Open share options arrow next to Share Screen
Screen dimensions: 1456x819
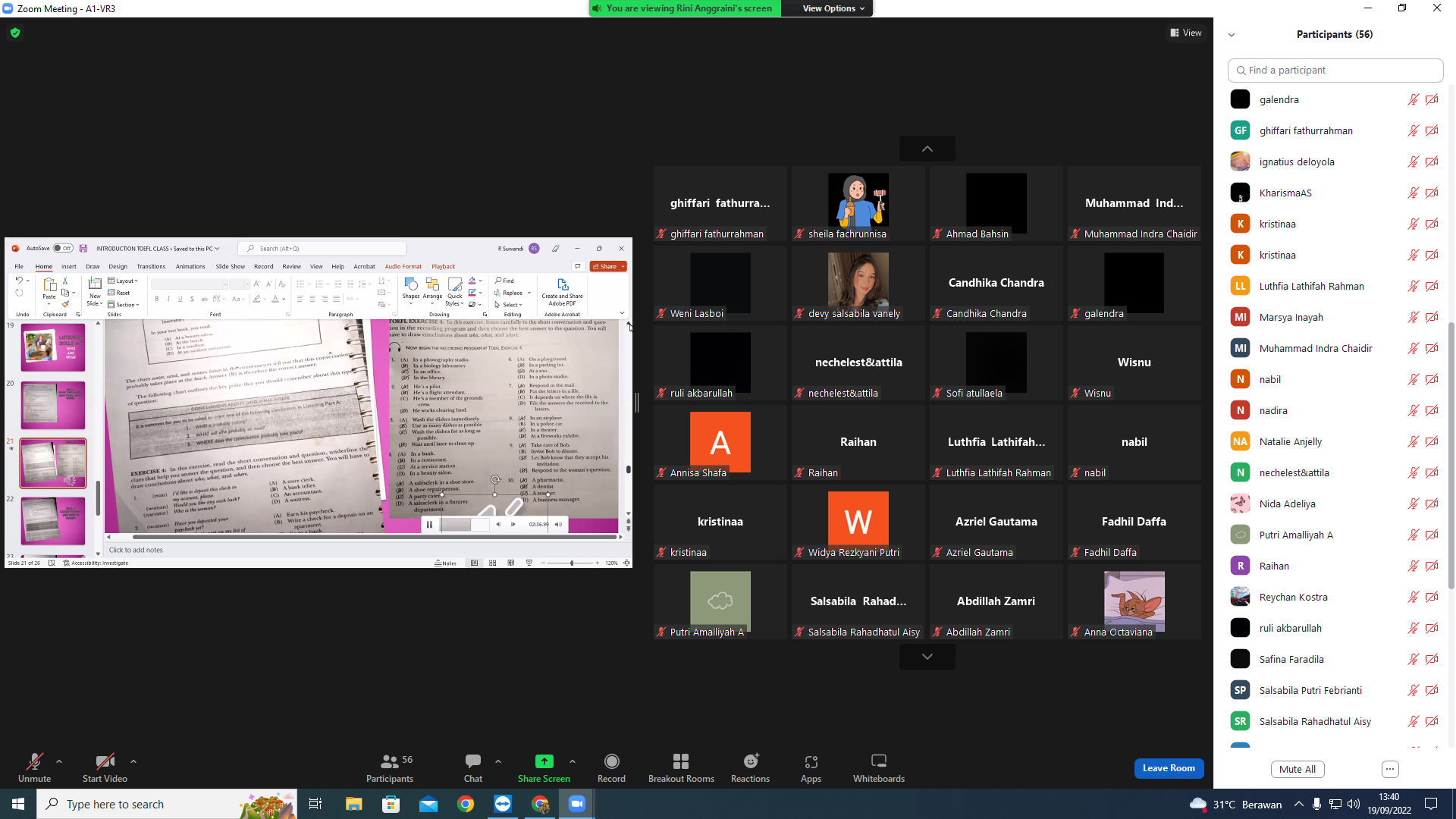coord(573,761)
